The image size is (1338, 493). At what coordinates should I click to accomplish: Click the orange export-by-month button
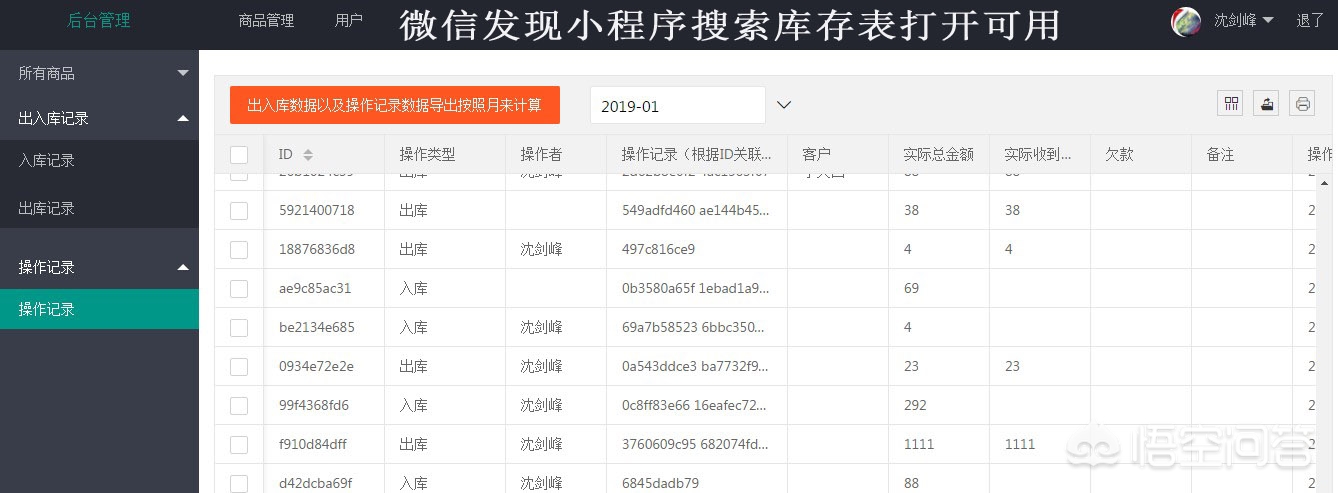(394, 105)
